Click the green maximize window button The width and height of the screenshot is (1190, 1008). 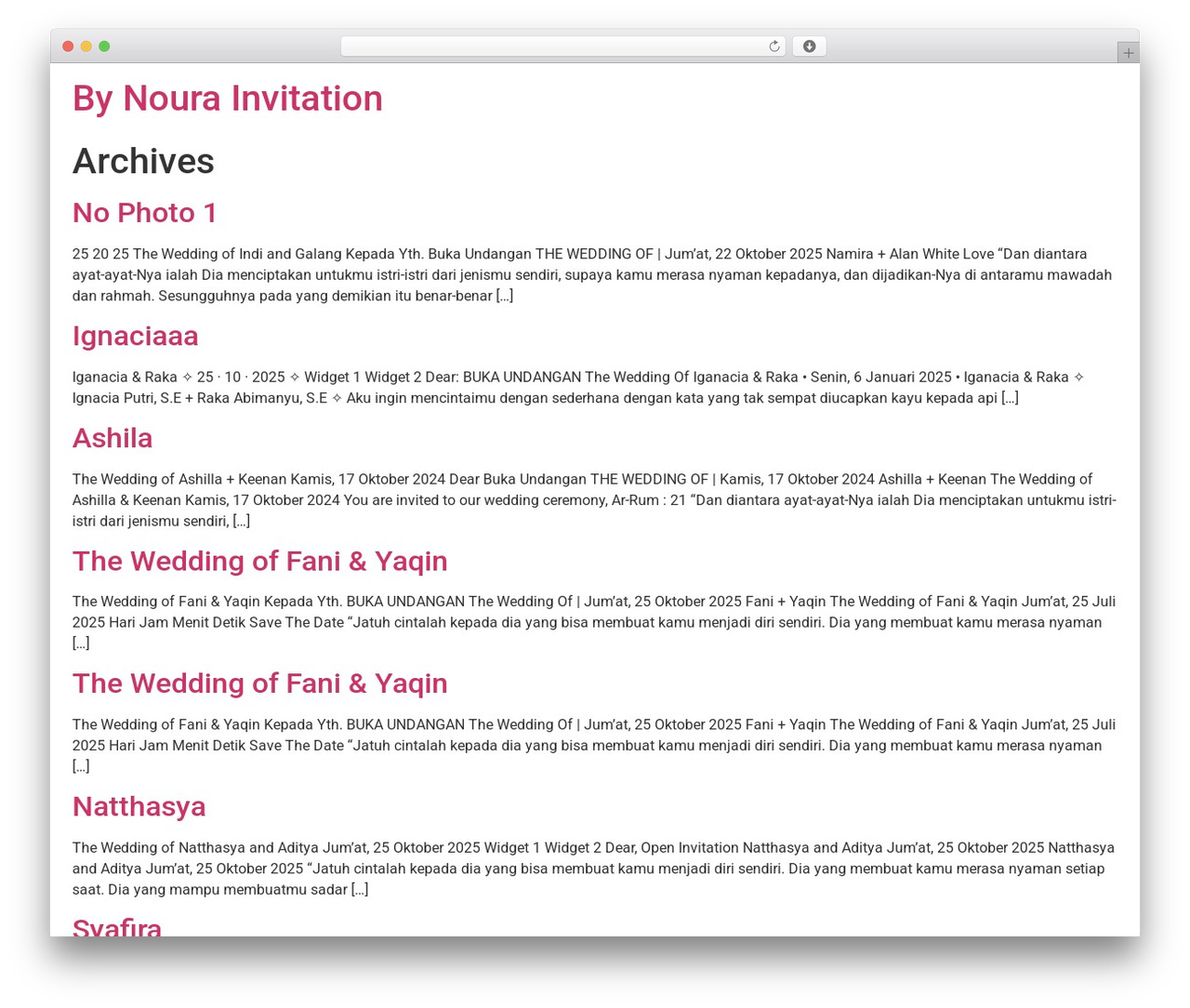coord(104,46)
